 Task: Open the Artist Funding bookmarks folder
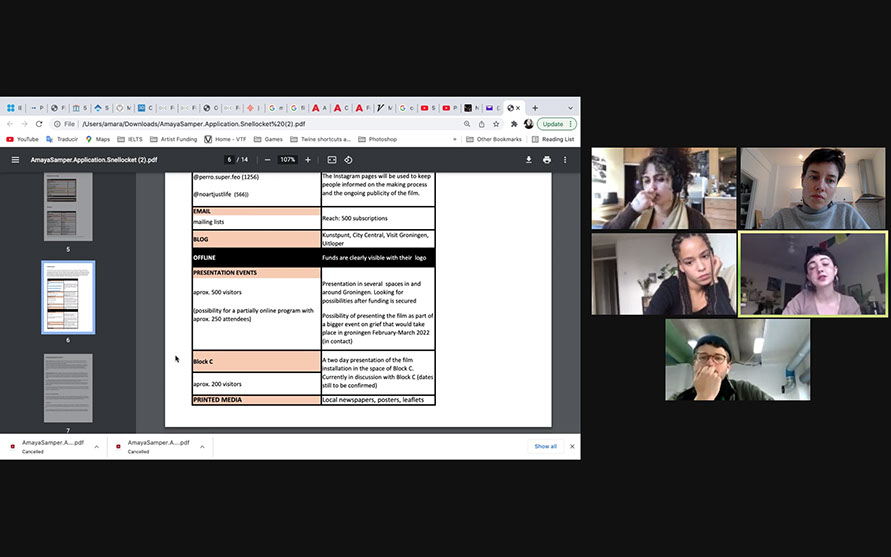[x=174, y=139]
